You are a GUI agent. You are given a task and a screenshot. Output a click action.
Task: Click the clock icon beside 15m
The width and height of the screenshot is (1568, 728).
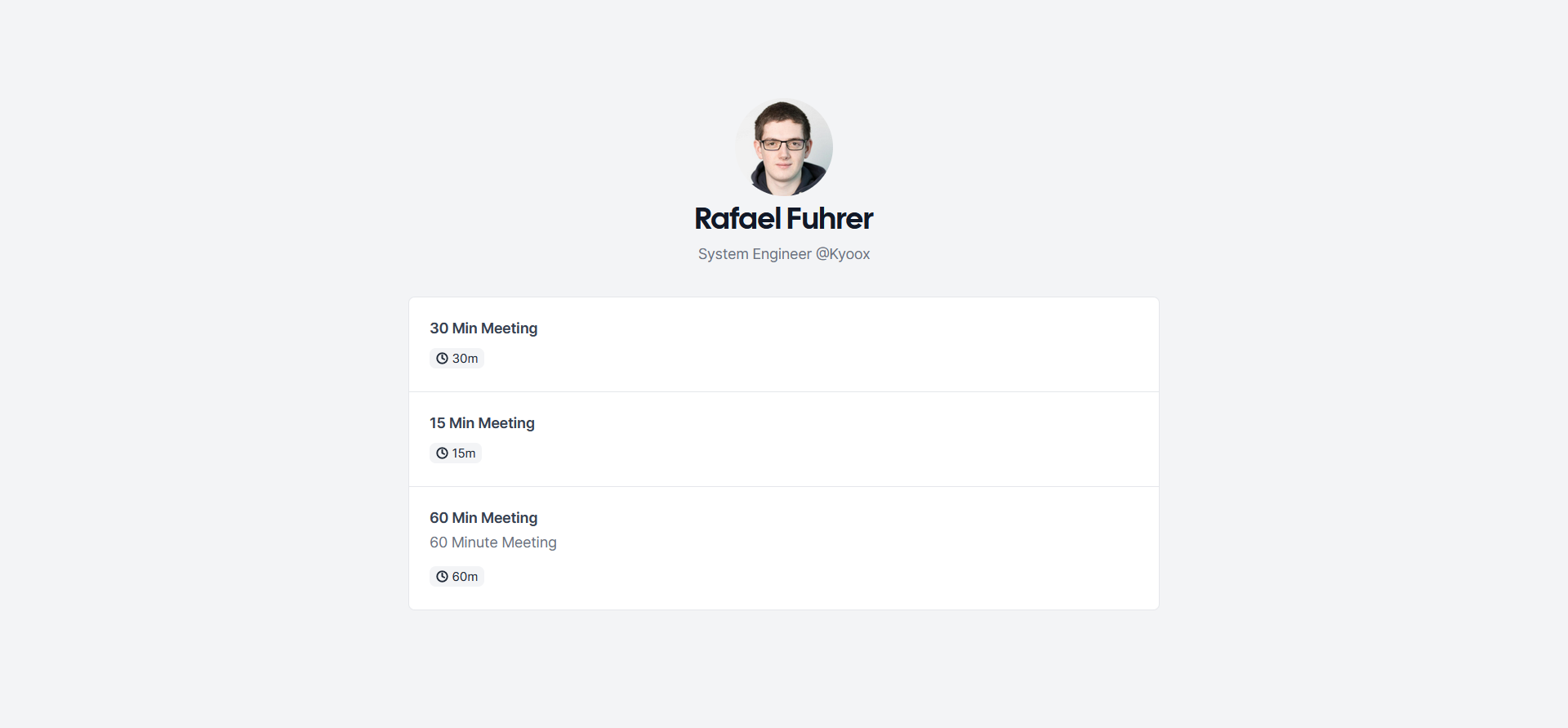(442, 453)
